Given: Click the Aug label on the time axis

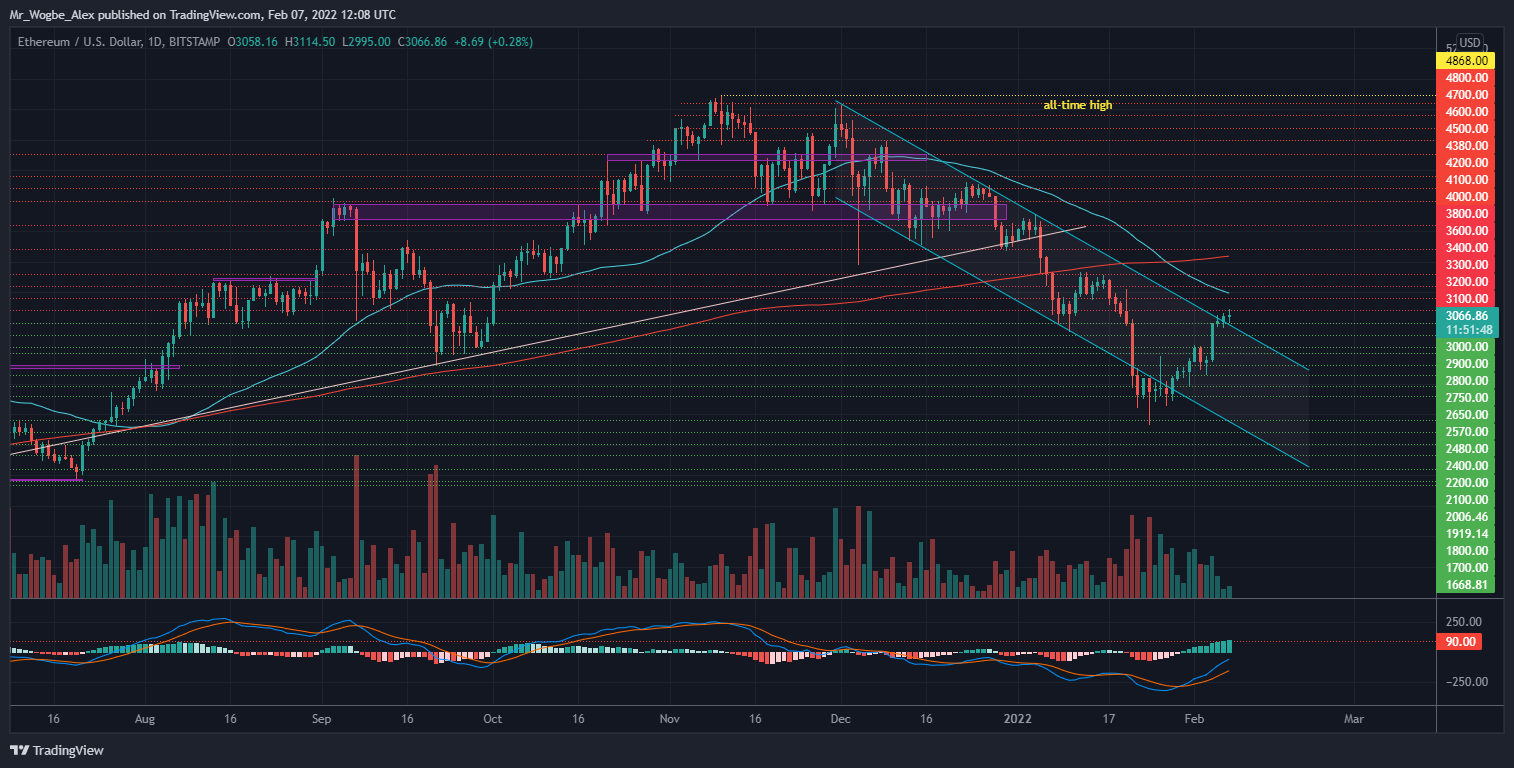Looking at the screenshot, I should click(x=145, y=718).
